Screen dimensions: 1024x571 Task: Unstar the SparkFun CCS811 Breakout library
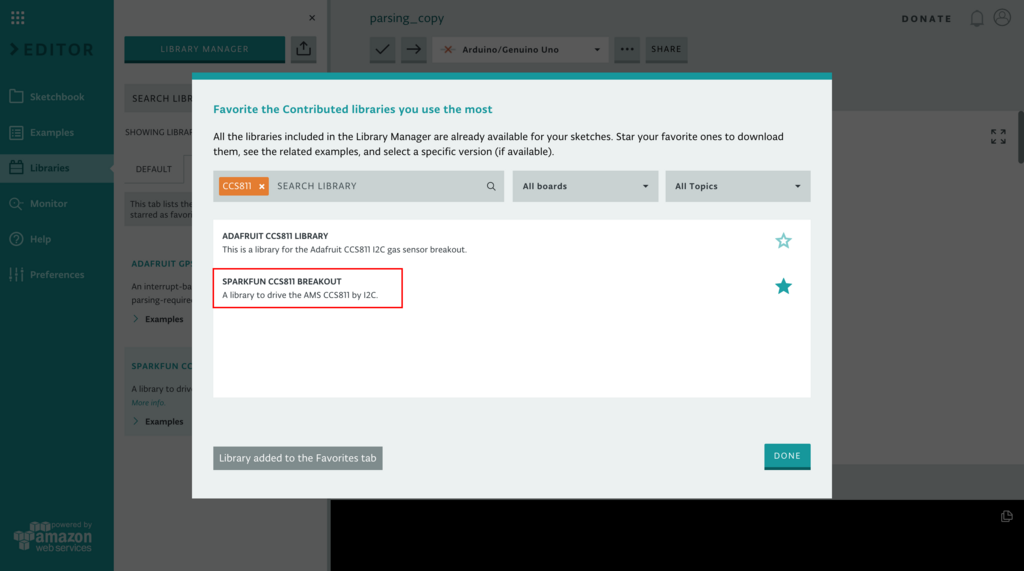[x=783, y=286]
